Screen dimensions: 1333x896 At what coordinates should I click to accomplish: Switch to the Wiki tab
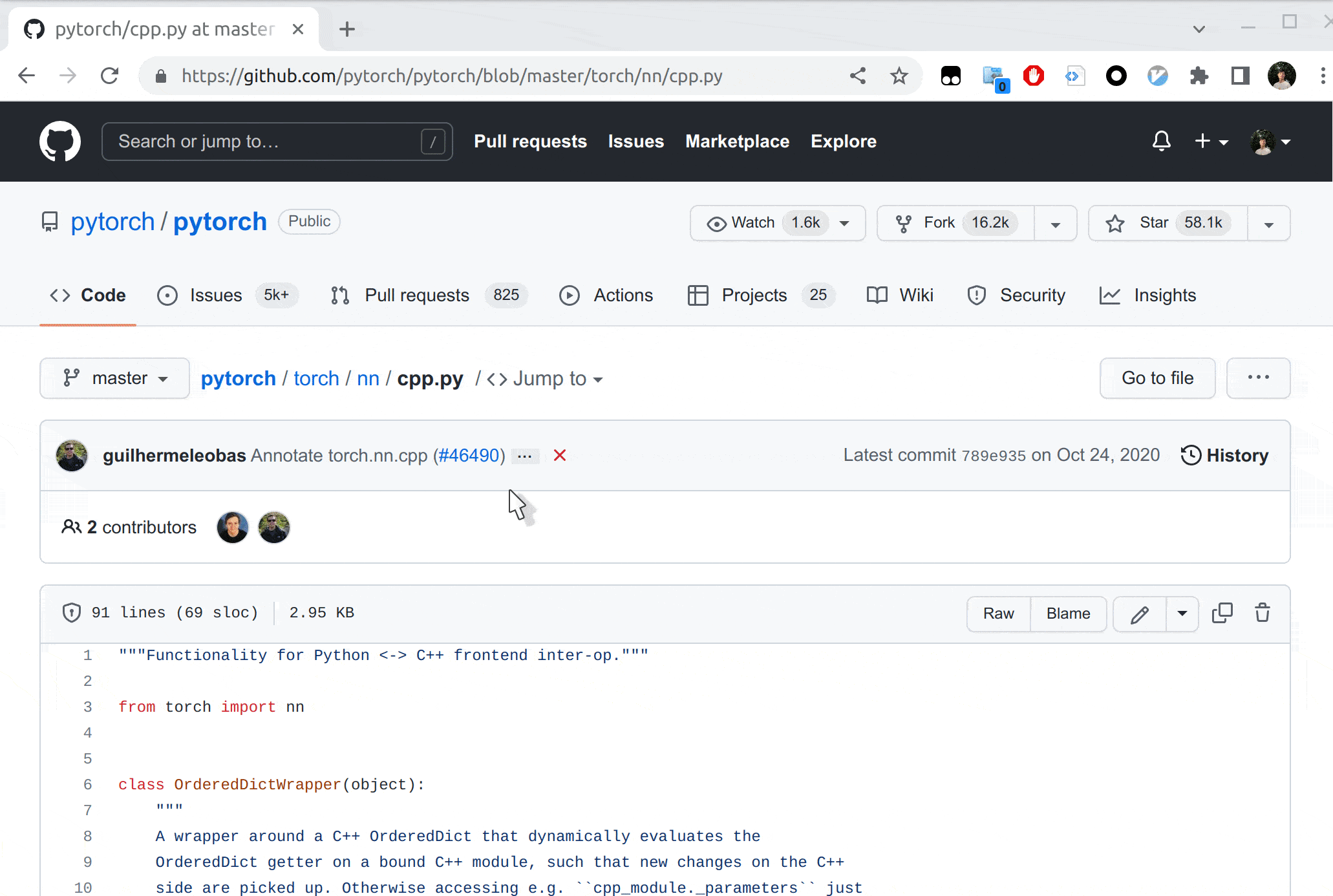point(900,295)
